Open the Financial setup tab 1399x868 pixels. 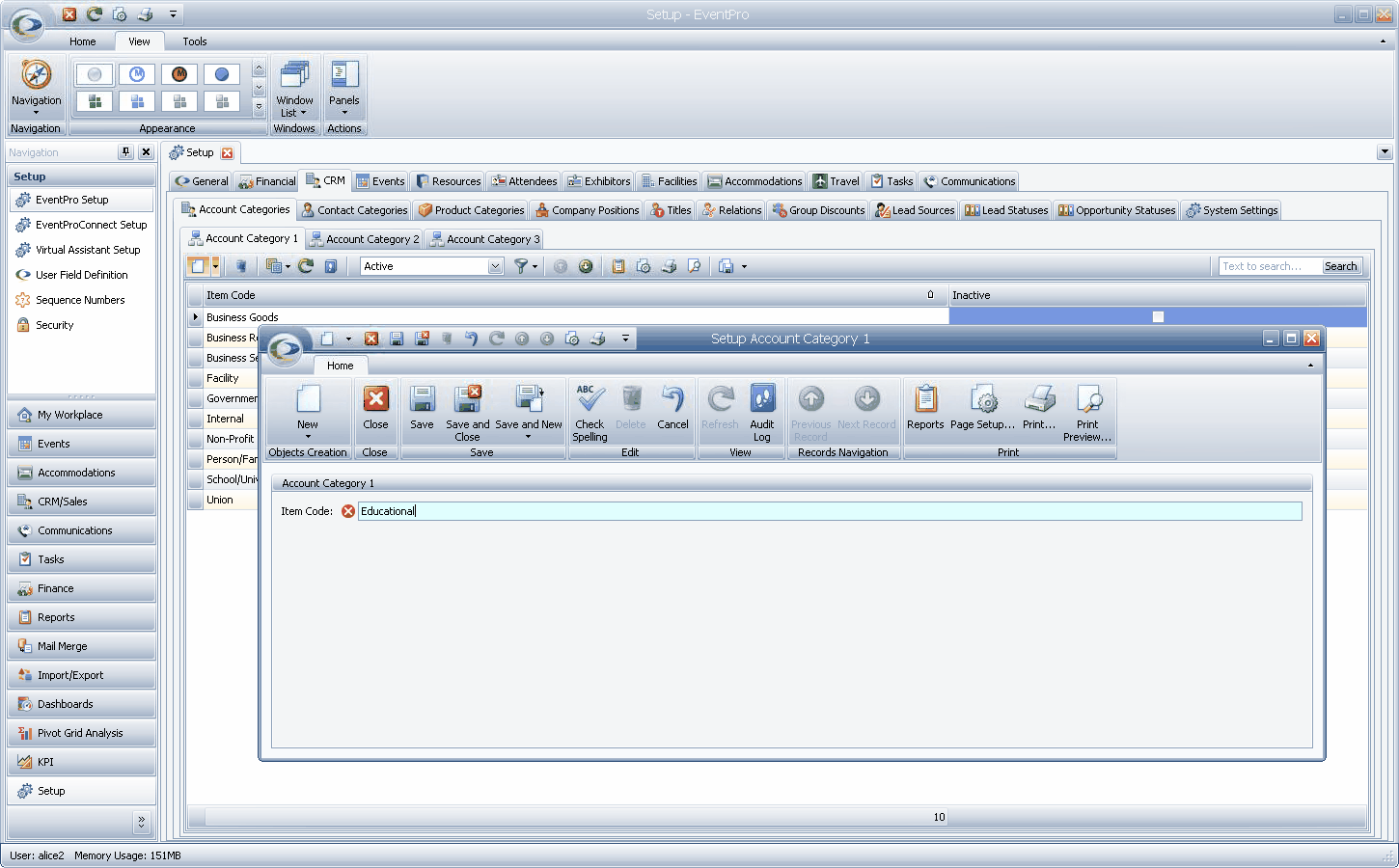coord(267,181)
